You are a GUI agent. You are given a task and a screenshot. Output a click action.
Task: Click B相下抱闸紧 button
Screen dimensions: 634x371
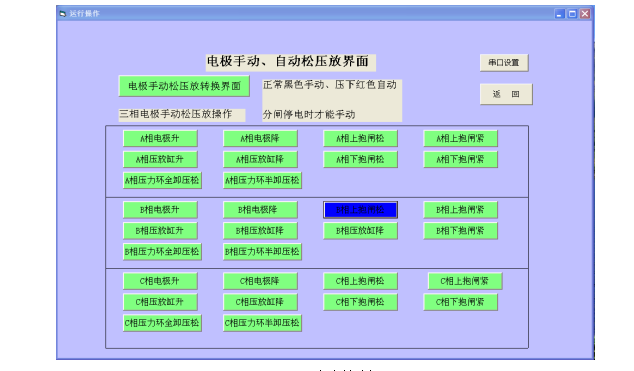[461, 231]
